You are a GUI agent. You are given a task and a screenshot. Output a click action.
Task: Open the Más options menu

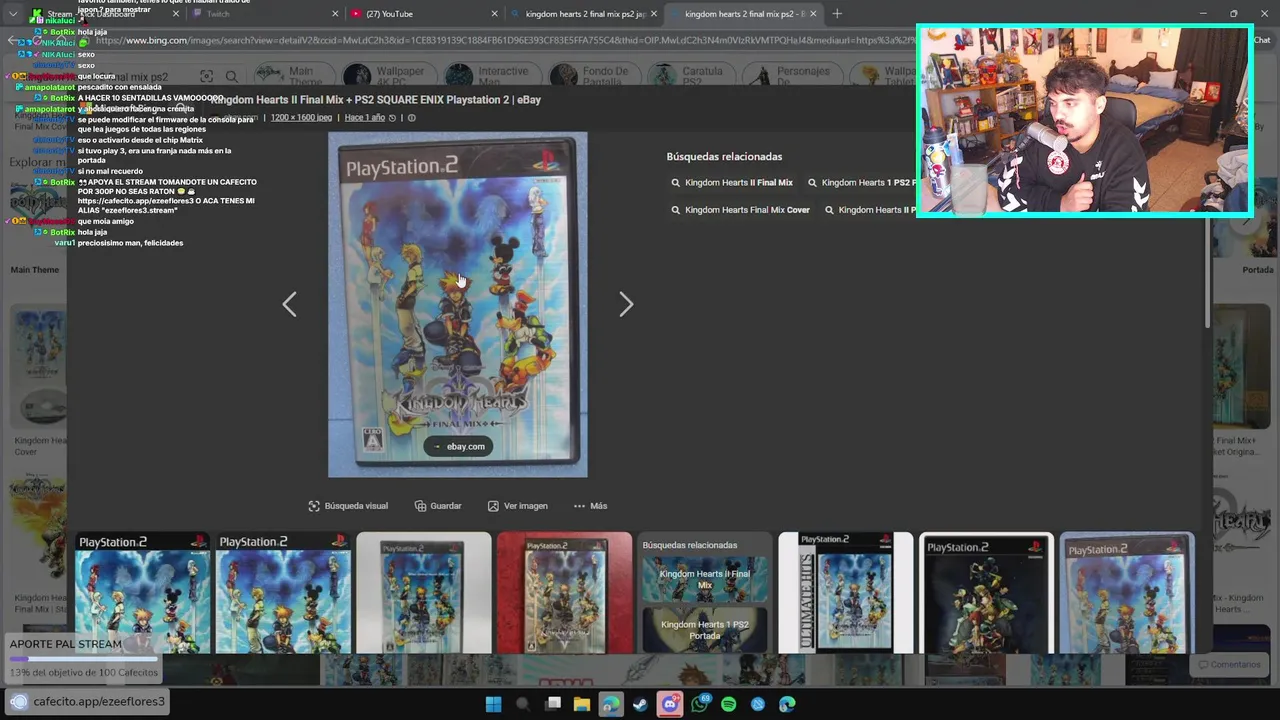pyautogui.click(x=590, y=506)
